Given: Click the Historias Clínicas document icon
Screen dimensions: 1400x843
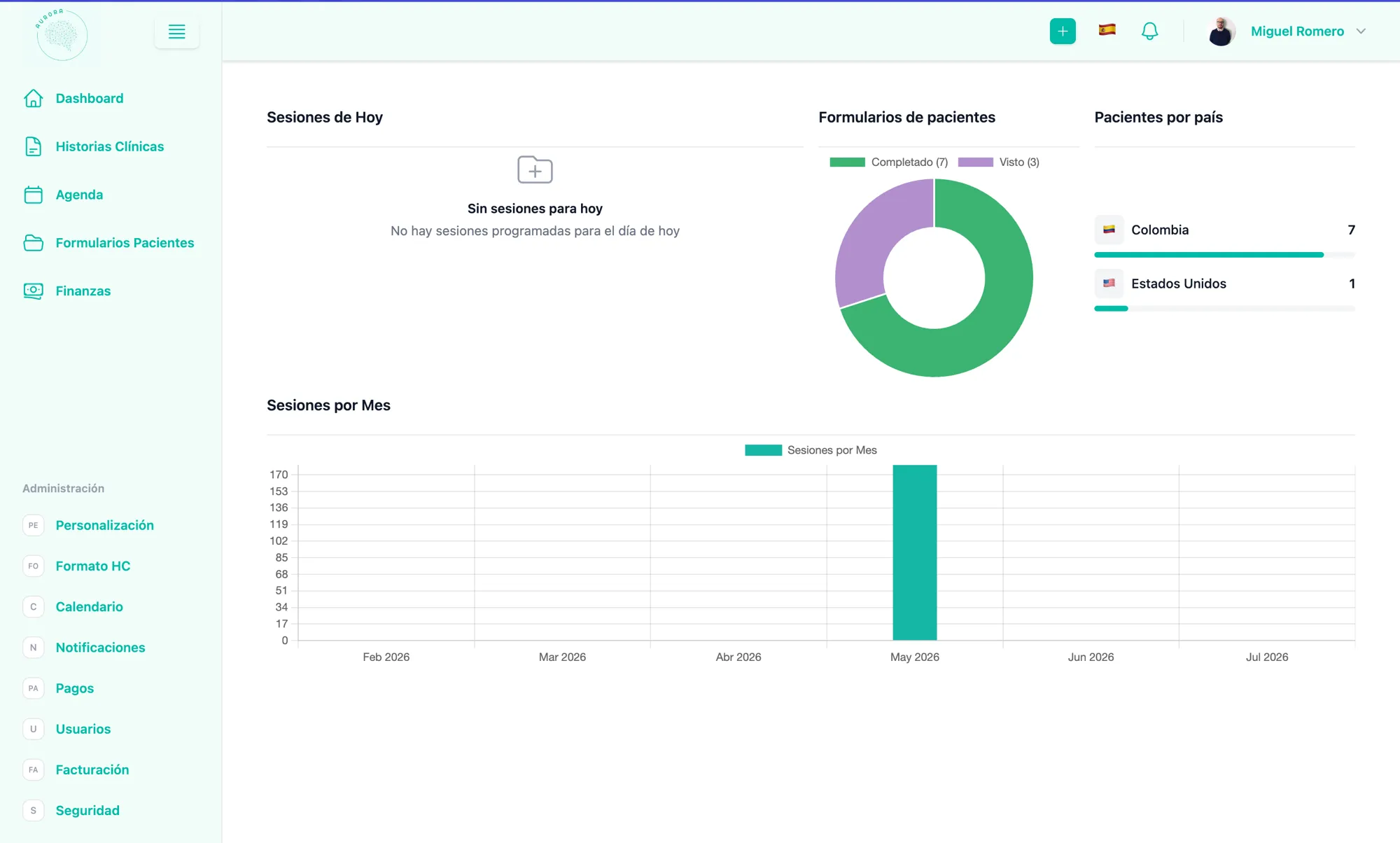Looking at the screenshot, I should coord(34,146).
